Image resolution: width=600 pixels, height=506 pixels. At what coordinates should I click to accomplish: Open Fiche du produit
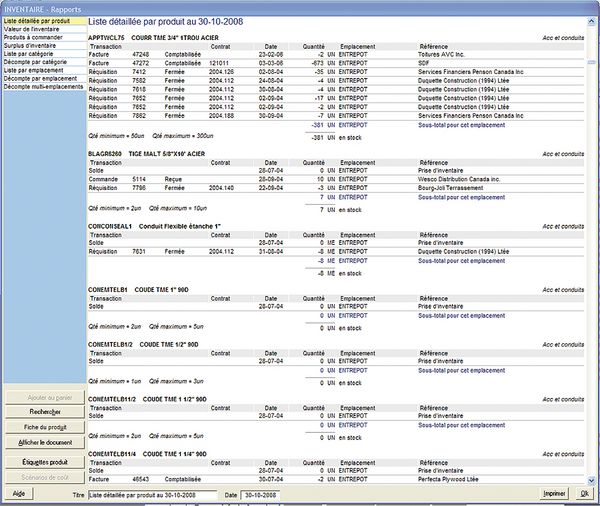coord(45,427)
